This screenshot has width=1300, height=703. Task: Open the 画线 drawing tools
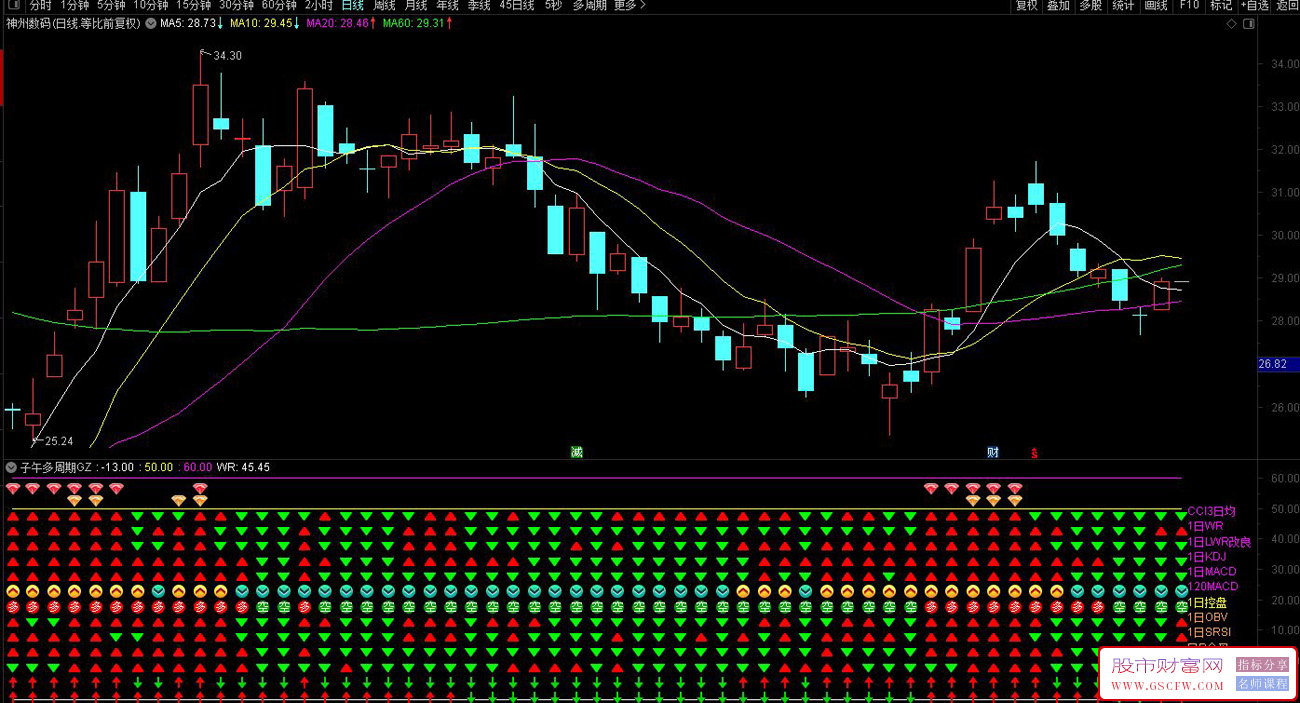[x=1156, y=5]
